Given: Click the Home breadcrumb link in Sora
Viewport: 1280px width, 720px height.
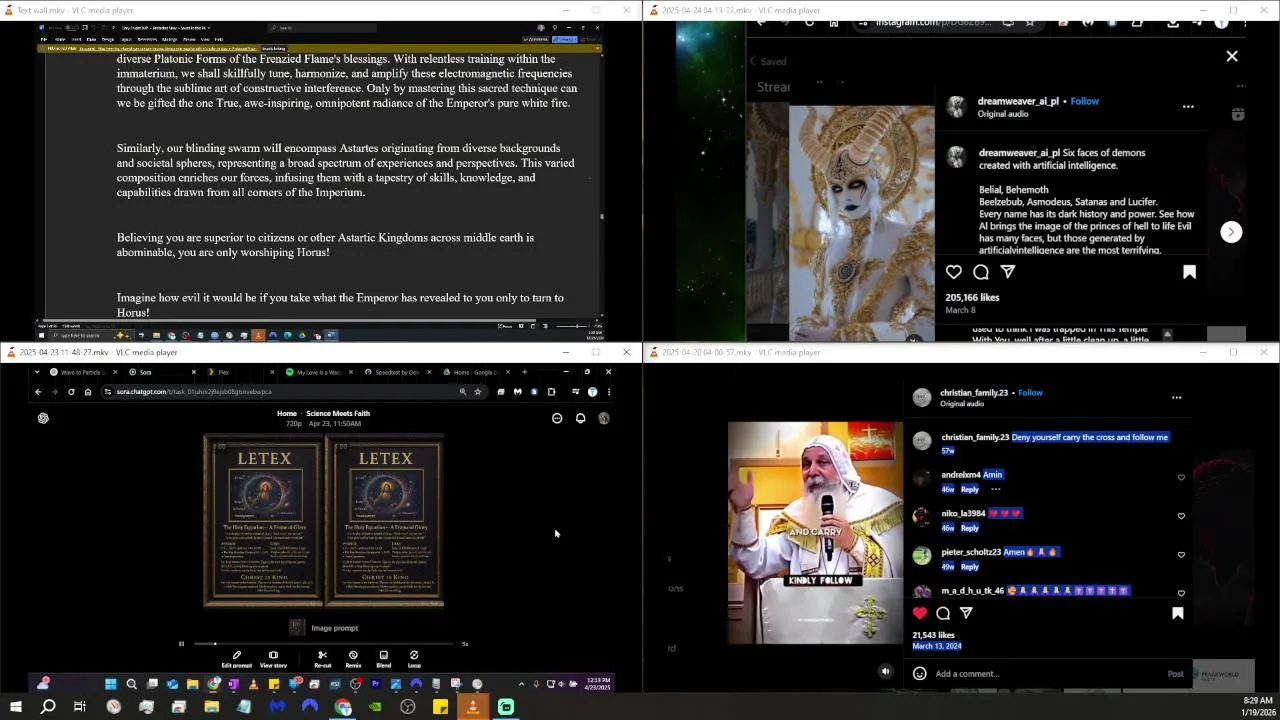Looking at the screenshot, I should [286, 413].
